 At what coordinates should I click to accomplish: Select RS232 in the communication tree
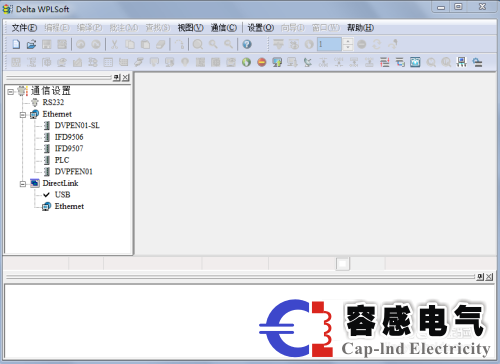click(53, 102)
